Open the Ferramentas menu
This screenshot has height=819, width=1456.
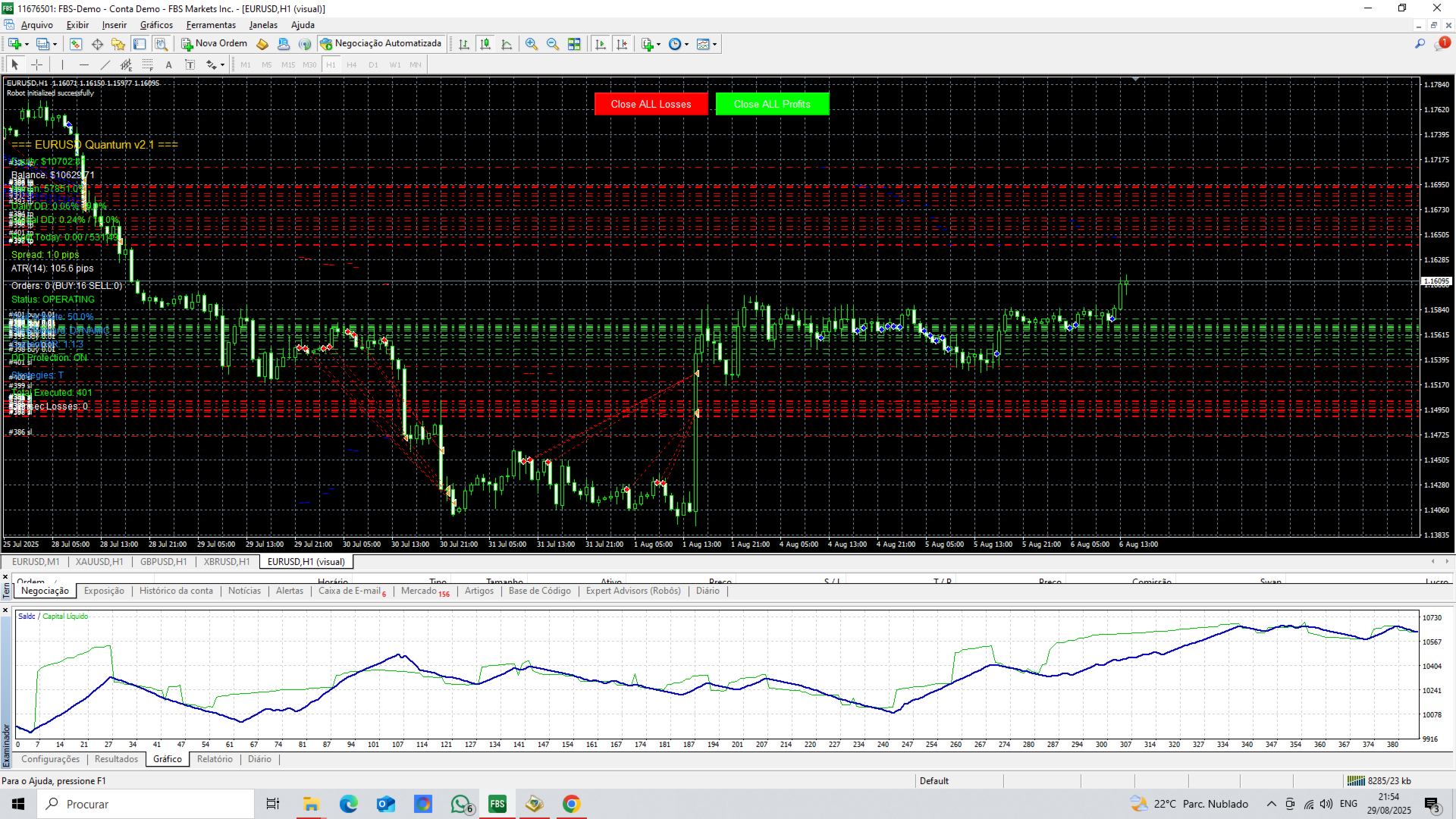point(211,25)
